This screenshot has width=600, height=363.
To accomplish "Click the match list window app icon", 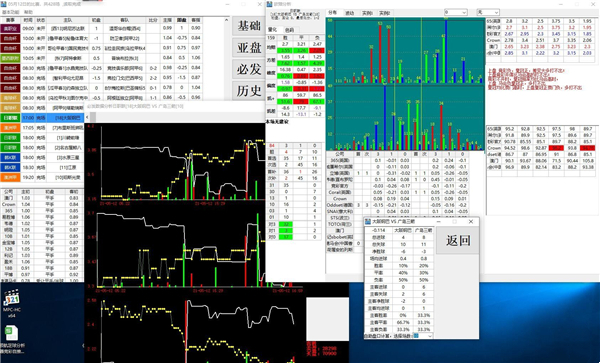I will (3, 4).
